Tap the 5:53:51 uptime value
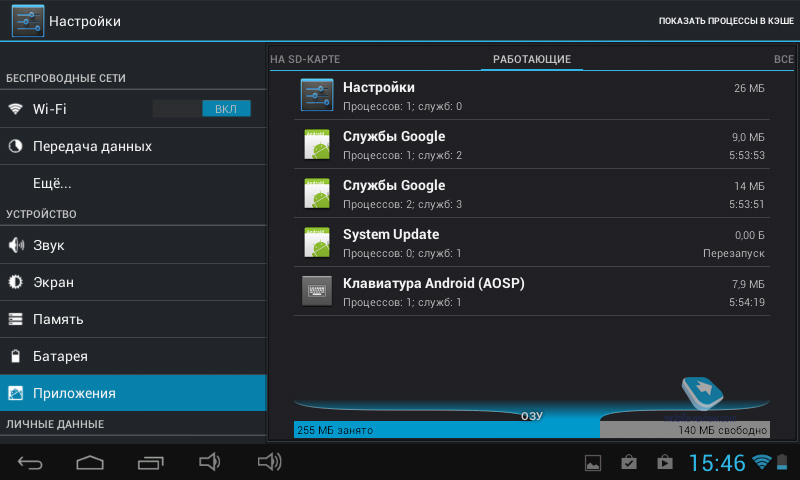 tap(747, 205)
